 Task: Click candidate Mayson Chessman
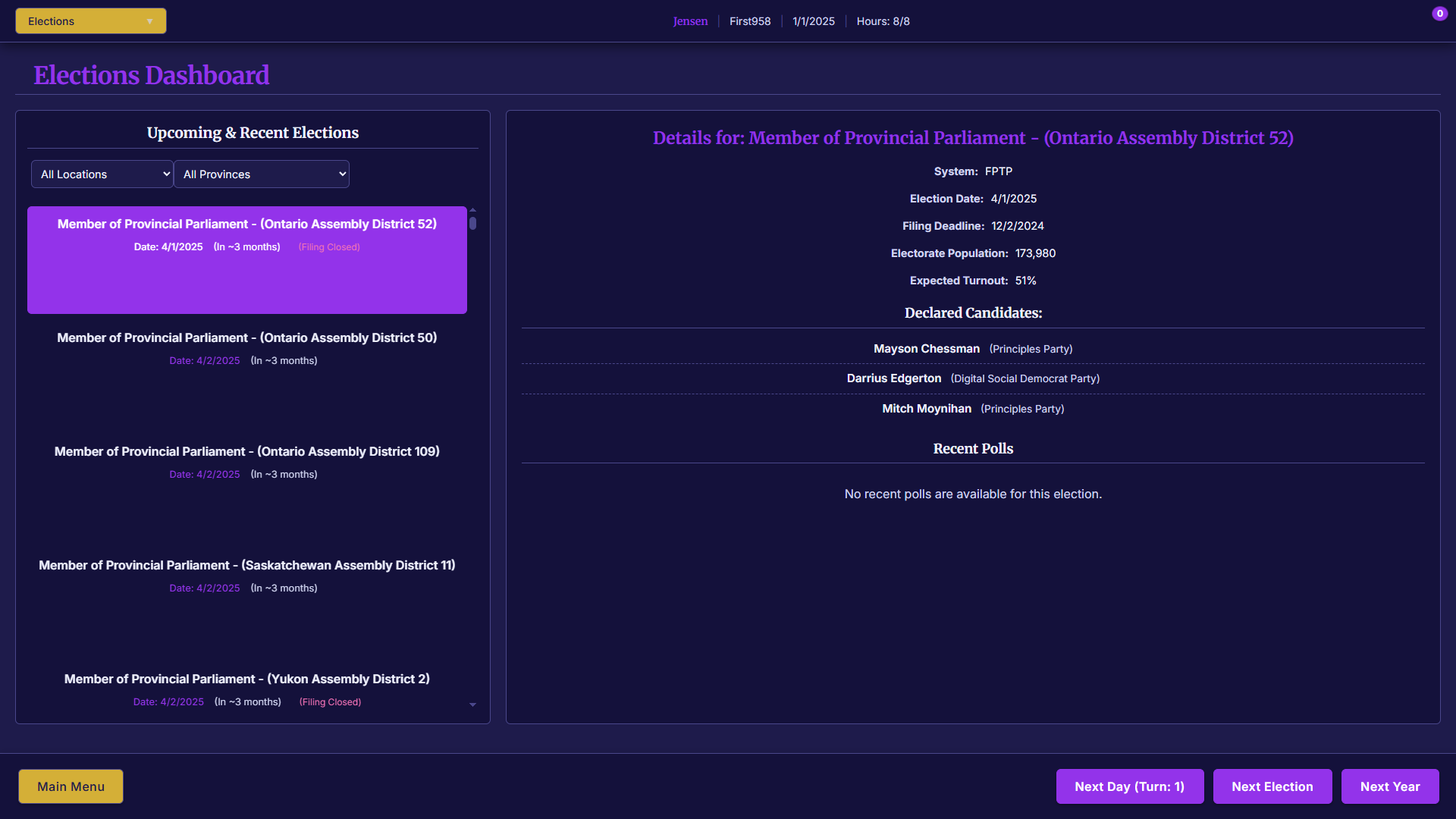[x=926, y=349]
